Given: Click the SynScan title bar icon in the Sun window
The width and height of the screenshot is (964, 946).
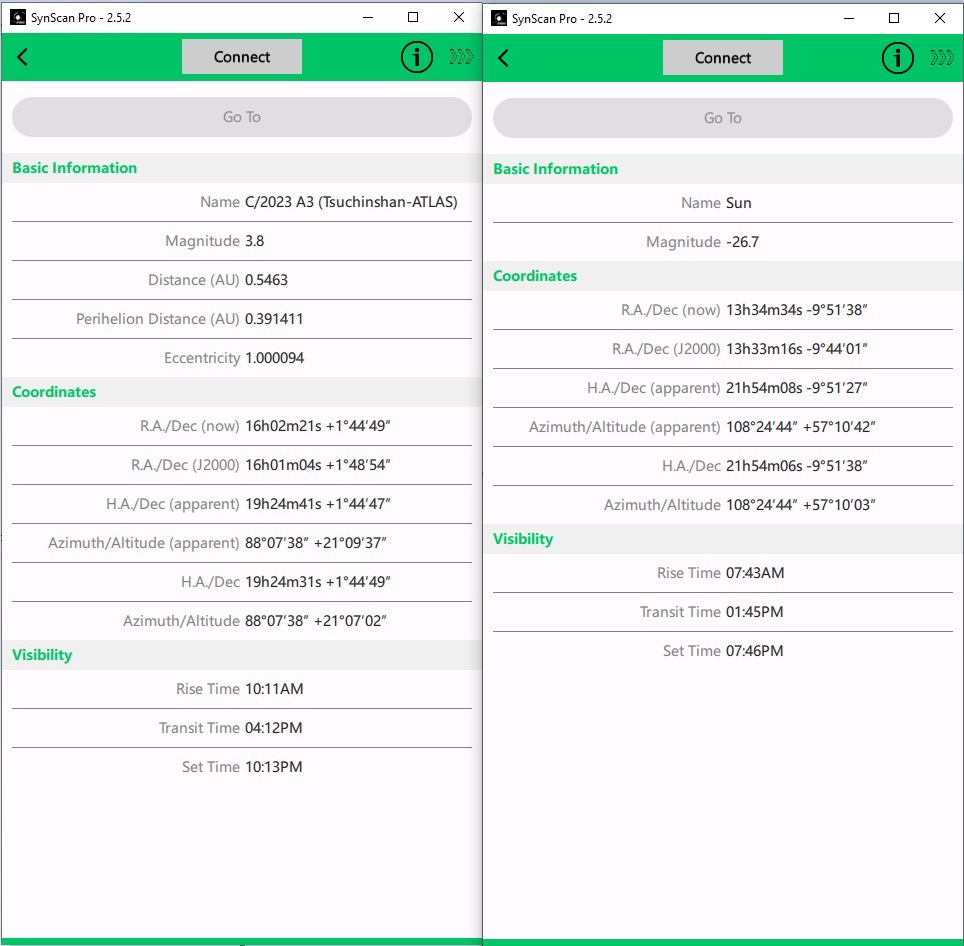Looking at the screenshot, I should coord(499,18).
